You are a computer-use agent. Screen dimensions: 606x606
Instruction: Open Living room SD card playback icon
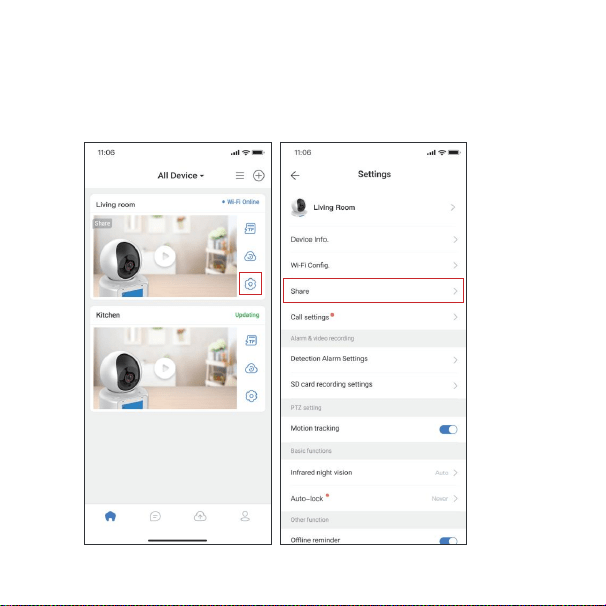250,228
